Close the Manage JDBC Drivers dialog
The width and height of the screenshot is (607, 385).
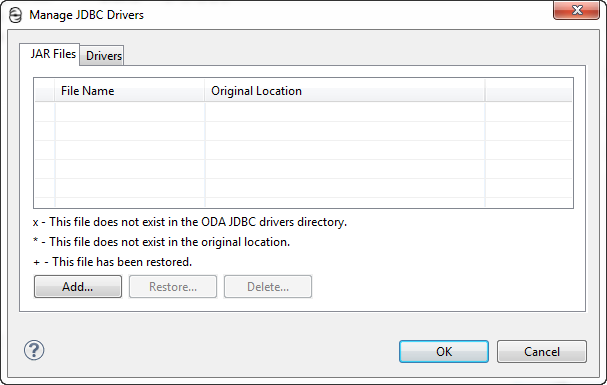point(576,10)
